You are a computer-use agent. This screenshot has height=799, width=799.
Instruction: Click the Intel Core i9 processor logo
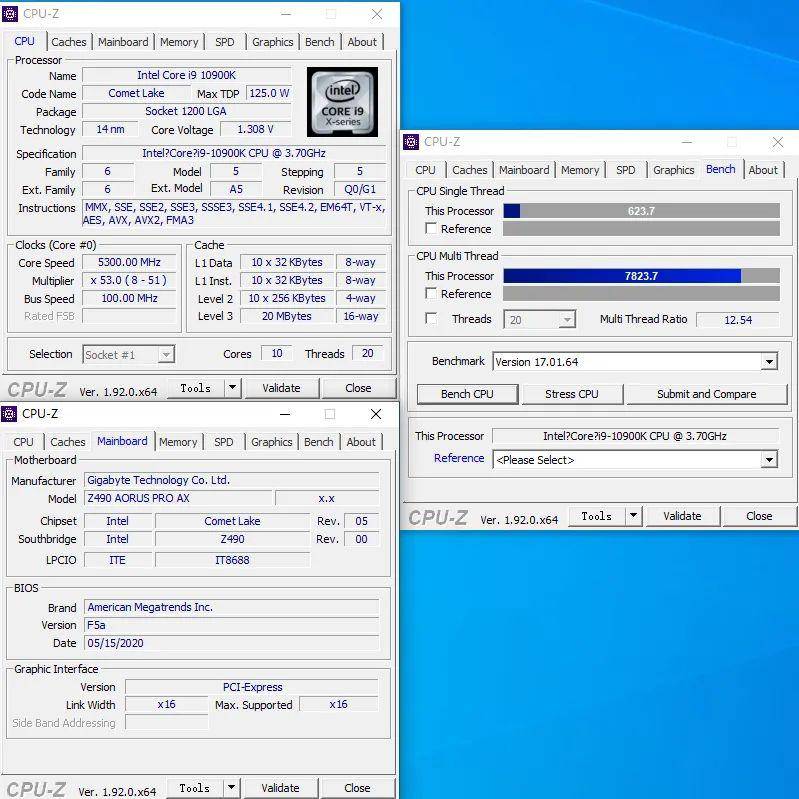tap(342, 102)
